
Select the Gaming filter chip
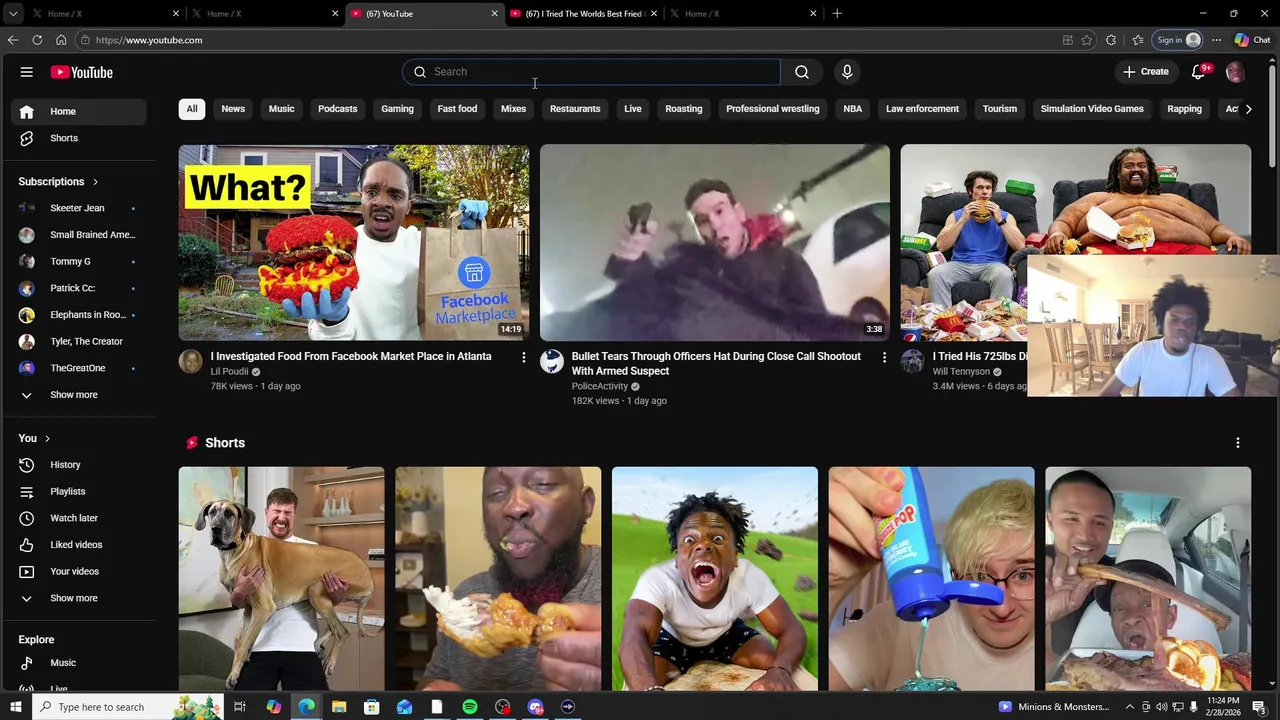[x=397, y=109]
